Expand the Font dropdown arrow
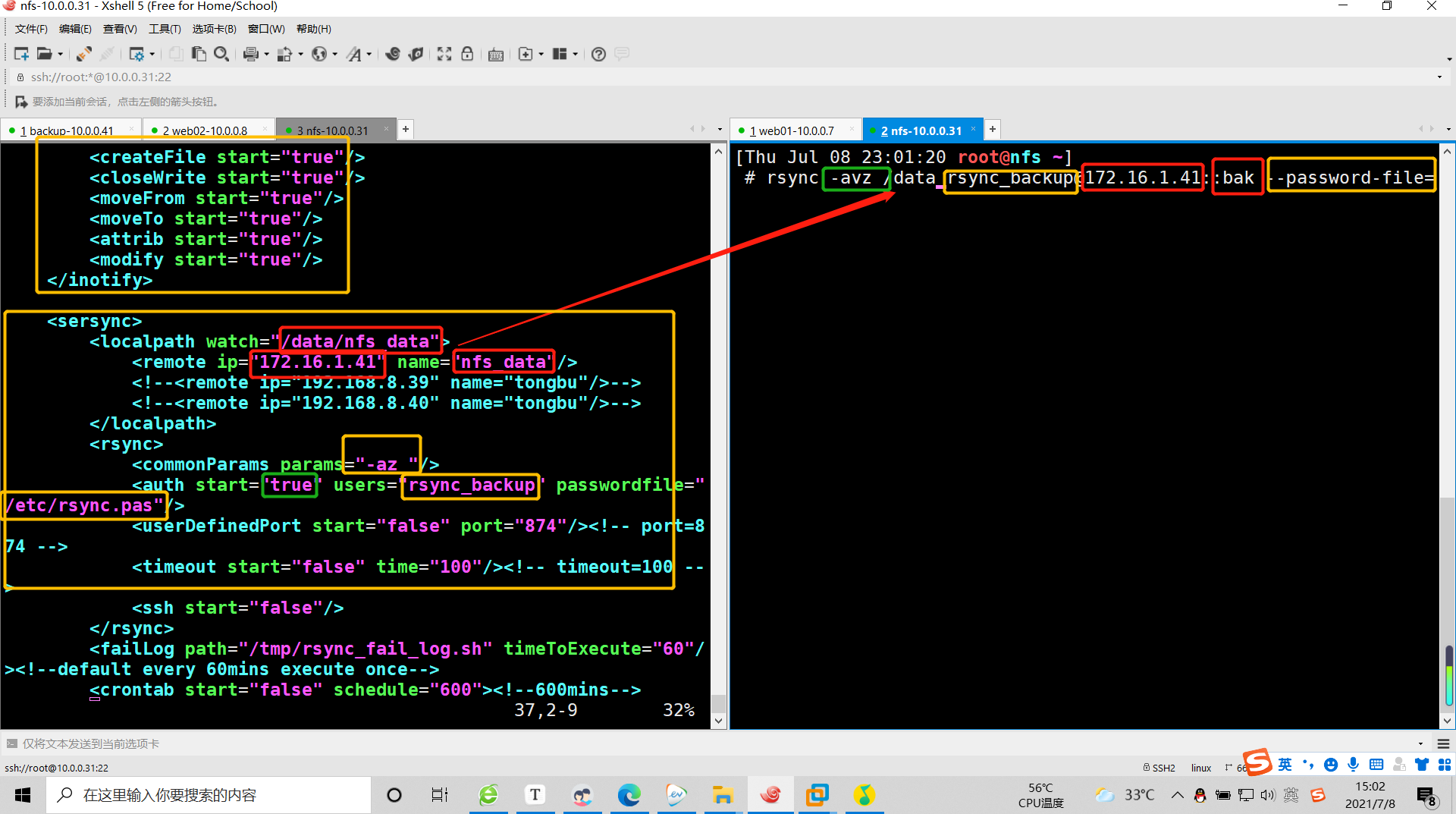 [369, 55]
